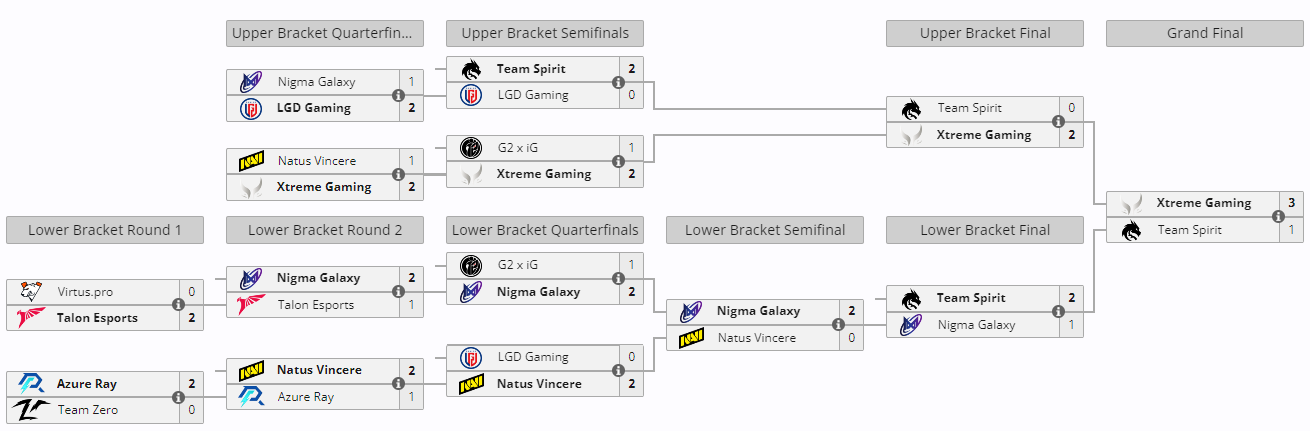Open the Grand Final match info icon
The width and height of the screenshot is (1310, 431).
pyautogui.click(x=1279, y=217)
